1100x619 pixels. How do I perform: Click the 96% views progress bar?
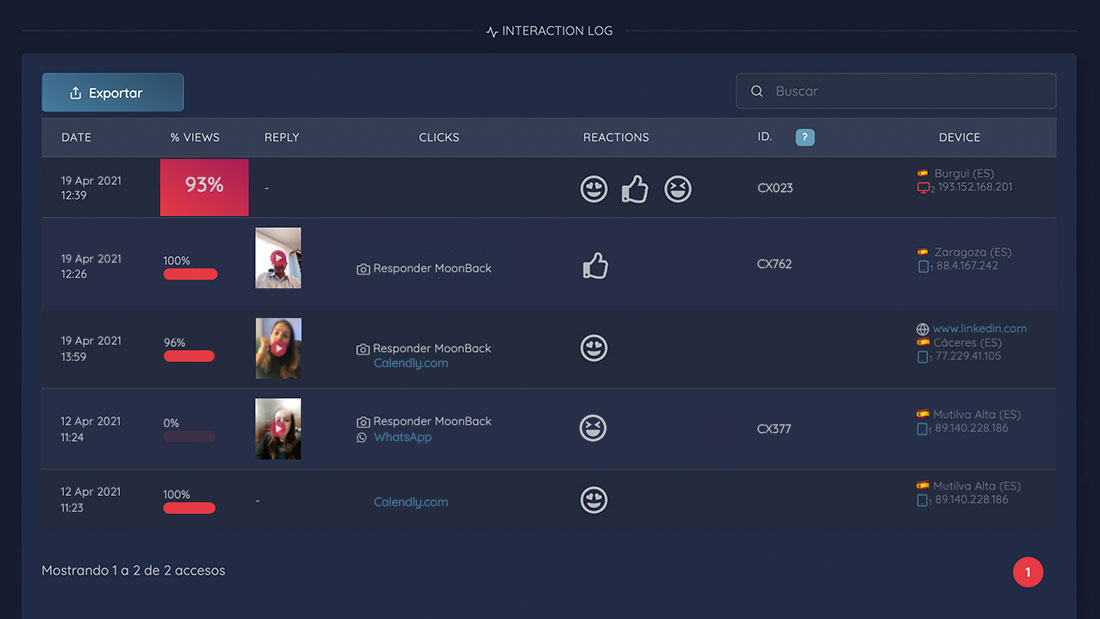click(189, 356)
